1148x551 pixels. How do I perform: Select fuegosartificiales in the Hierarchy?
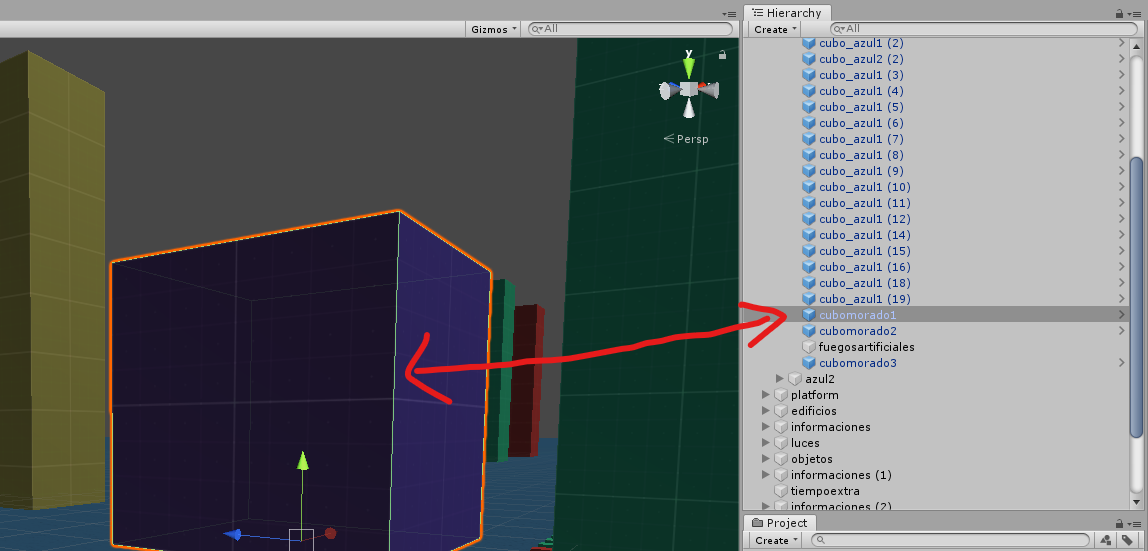point(866,347)
